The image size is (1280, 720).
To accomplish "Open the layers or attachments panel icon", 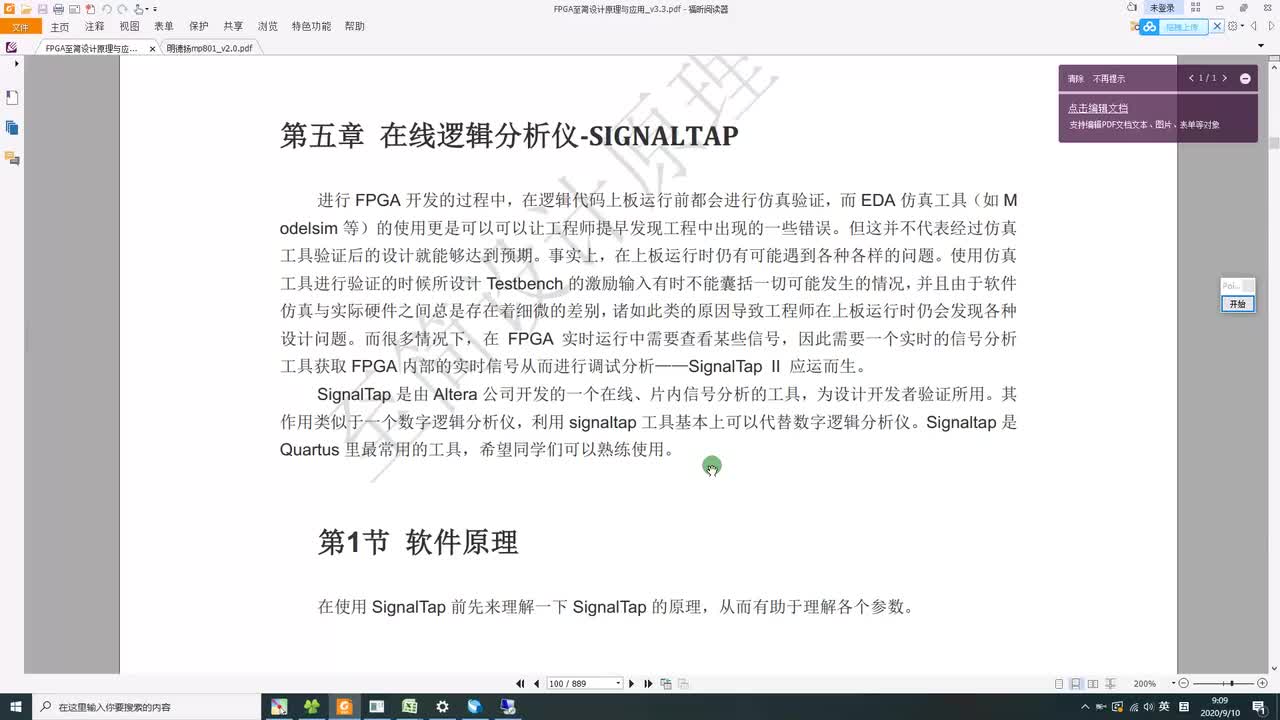I will 12,127.
